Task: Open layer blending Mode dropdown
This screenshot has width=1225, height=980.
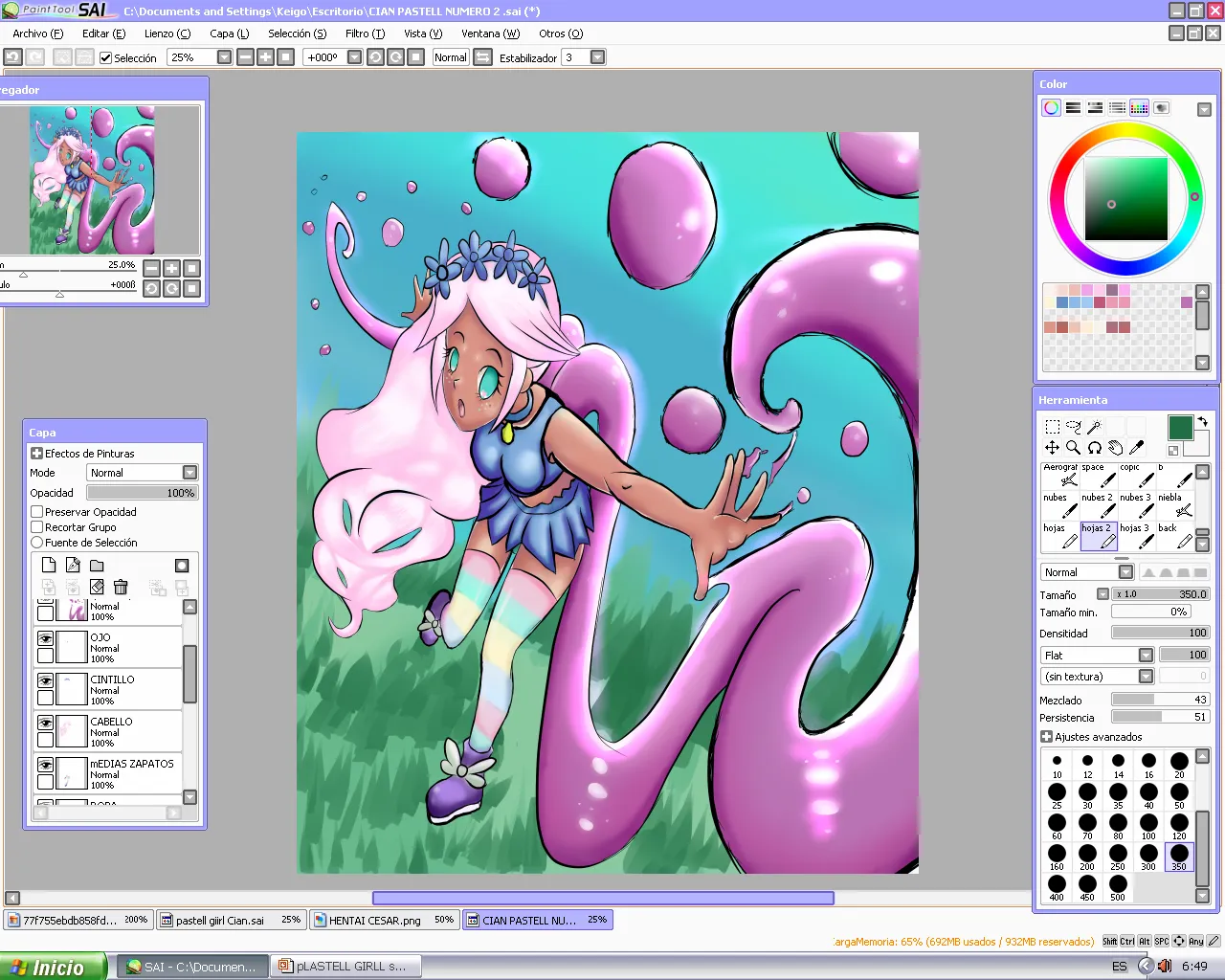Action: coord(189,473)
